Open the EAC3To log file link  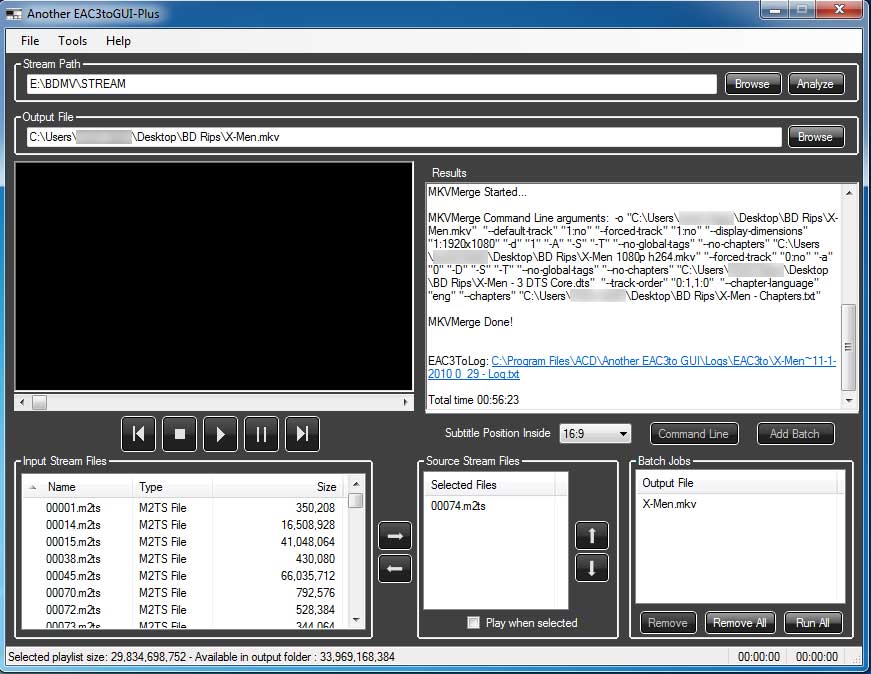coord(632,367)
